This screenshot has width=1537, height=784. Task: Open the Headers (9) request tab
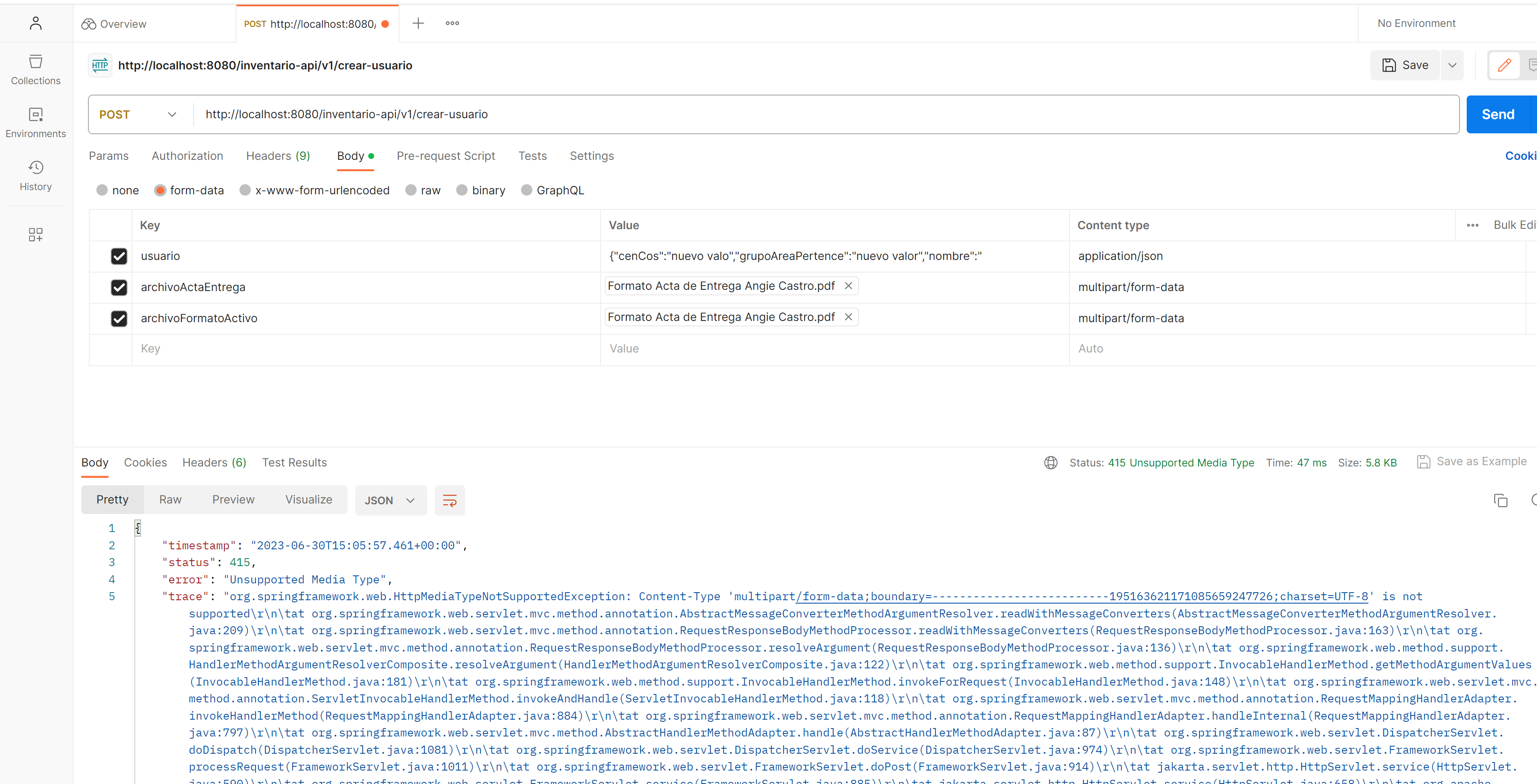click(x=278, y=156)
